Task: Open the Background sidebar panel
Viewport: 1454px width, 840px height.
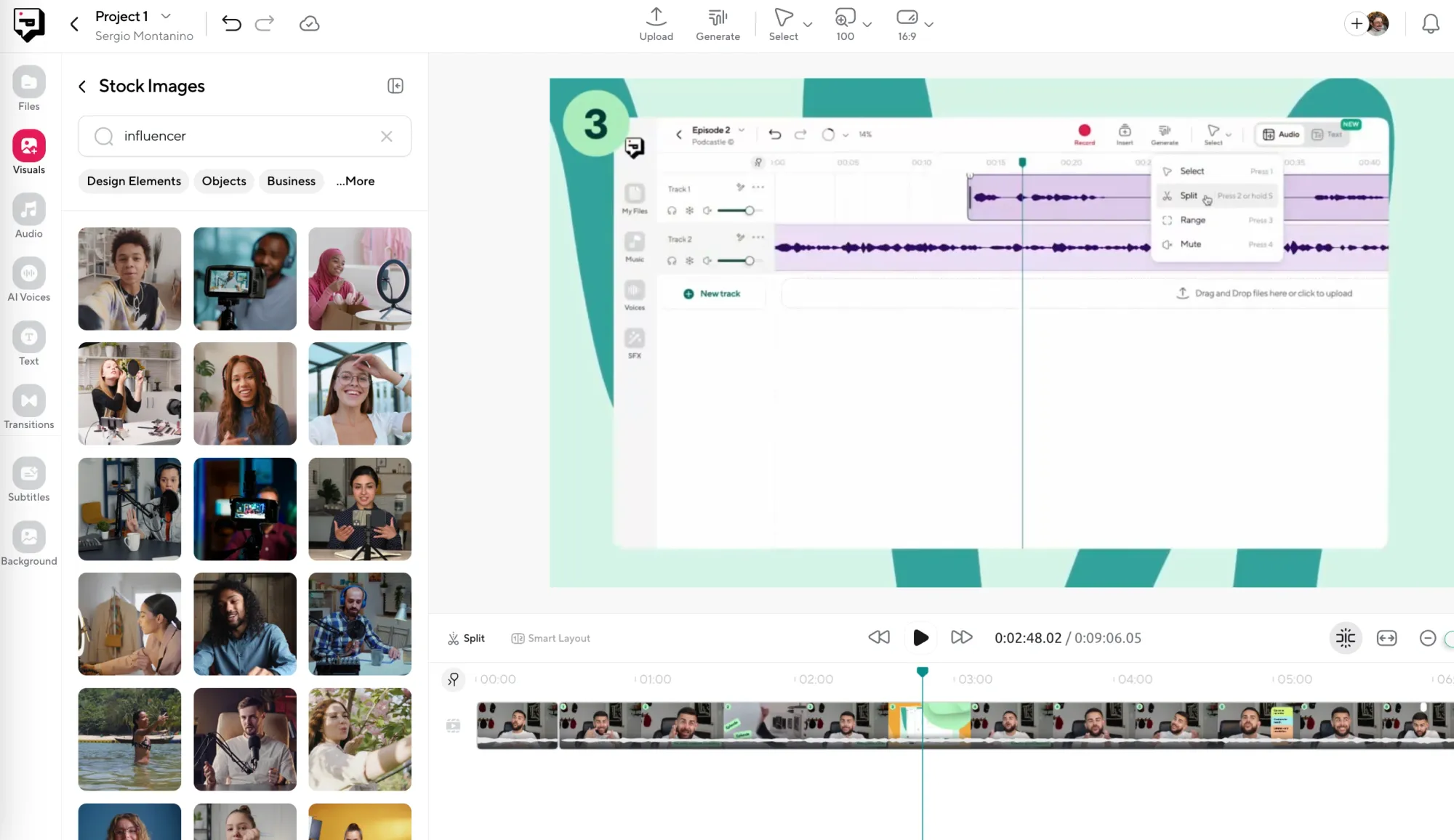Action: coord(29,544)
